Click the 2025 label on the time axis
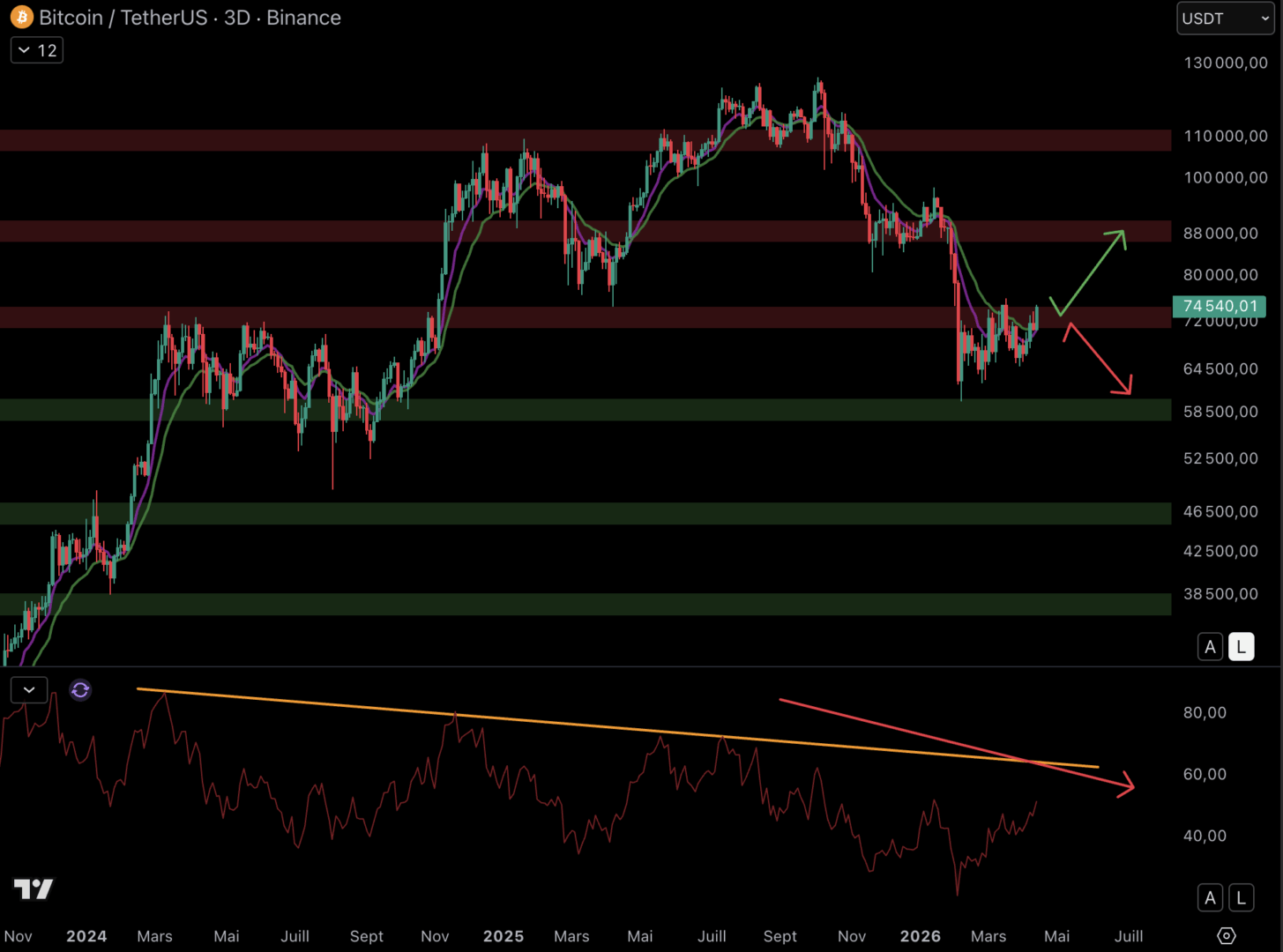 click(503, 936)
